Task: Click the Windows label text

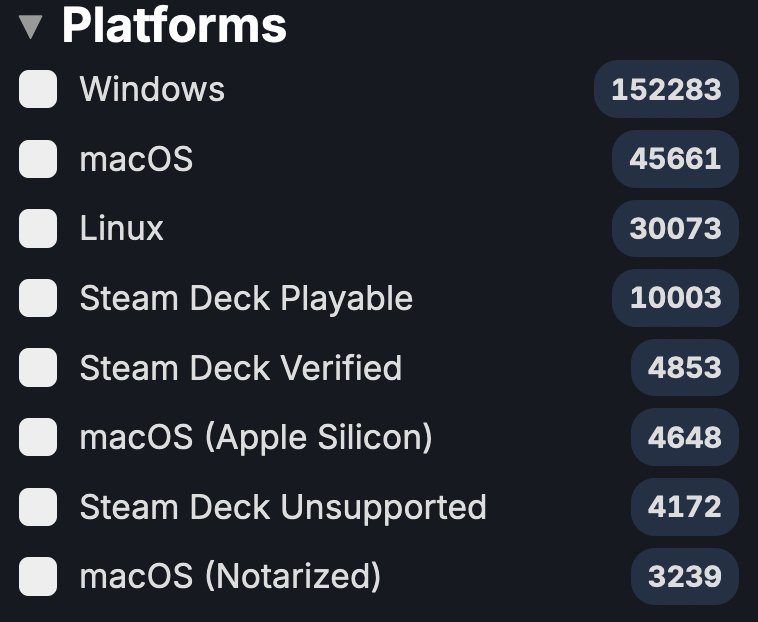Action: [x=152, y=89]
